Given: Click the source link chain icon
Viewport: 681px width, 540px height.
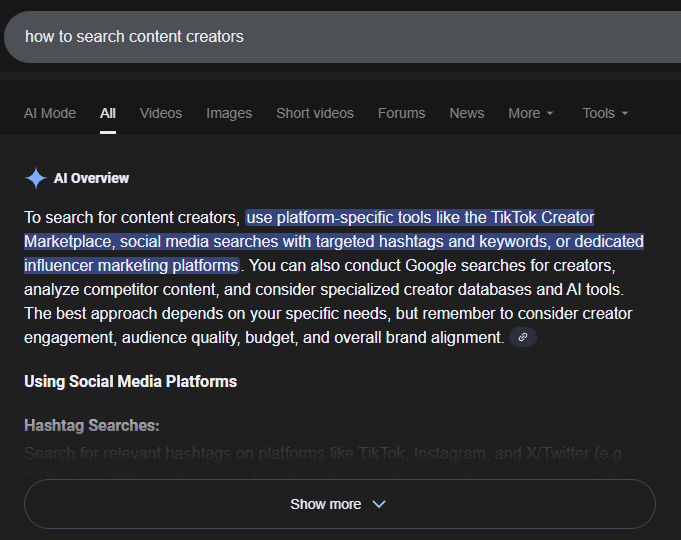Looking at the screenshot, I should tap(523, 338).
